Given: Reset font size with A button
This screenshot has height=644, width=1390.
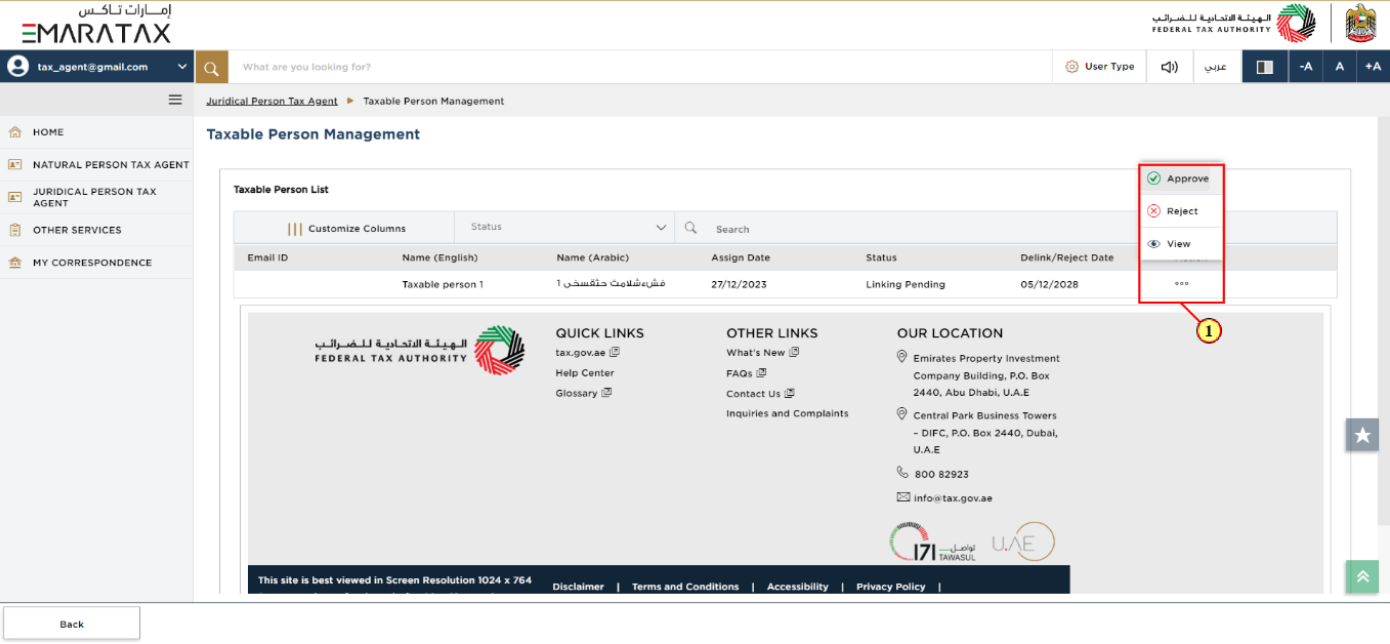Looking at the screenshot, I should click(x=1339, y=67).
